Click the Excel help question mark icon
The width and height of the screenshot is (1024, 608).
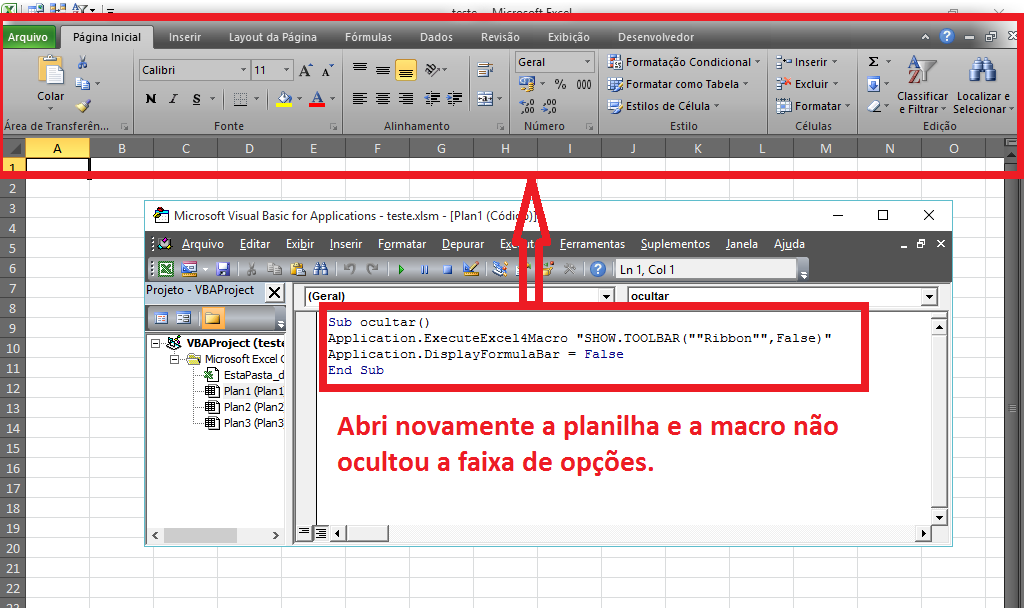[947, 37]
